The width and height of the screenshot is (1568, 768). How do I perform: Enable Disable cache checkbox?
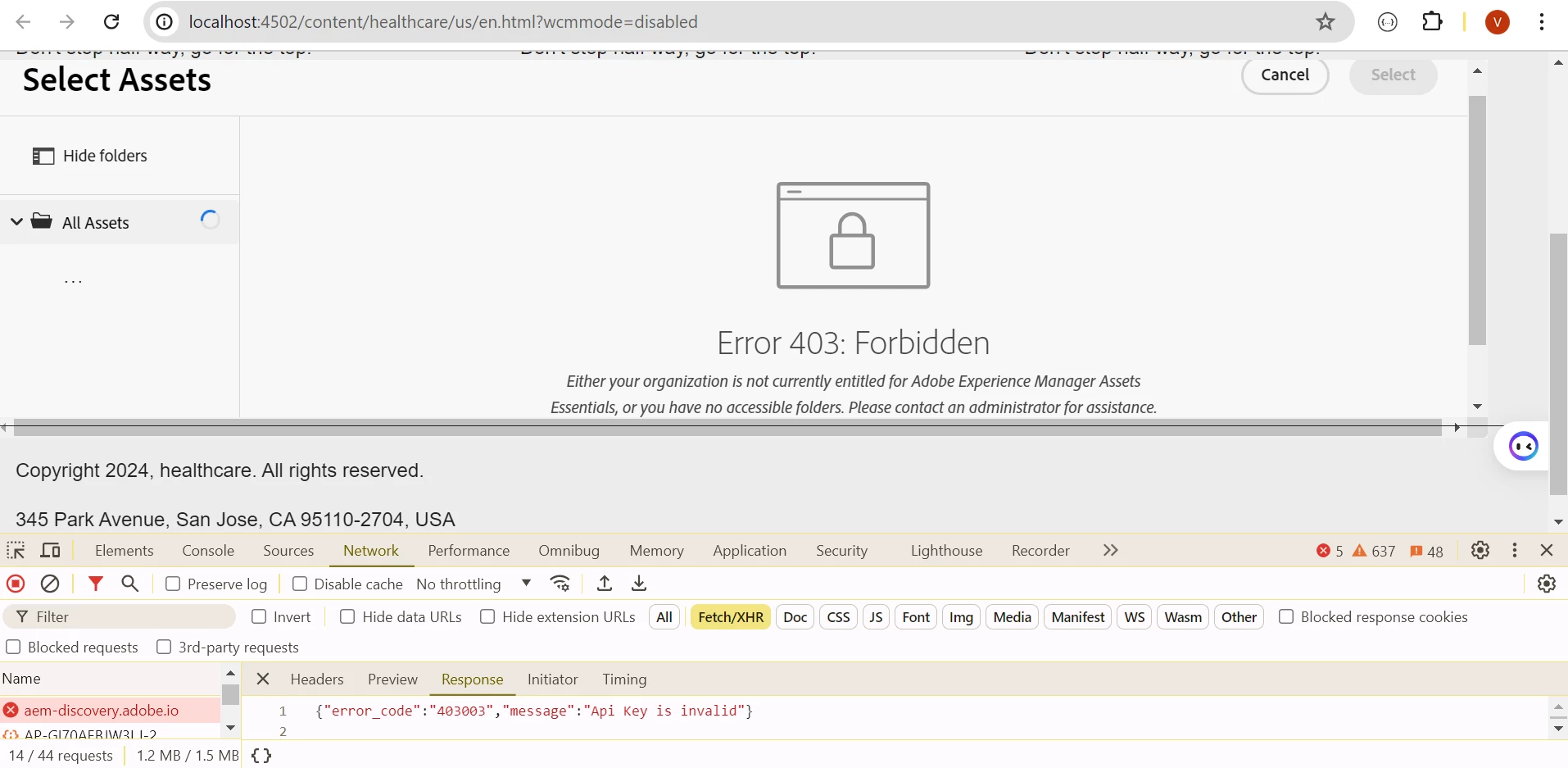(x=300, y=584)
